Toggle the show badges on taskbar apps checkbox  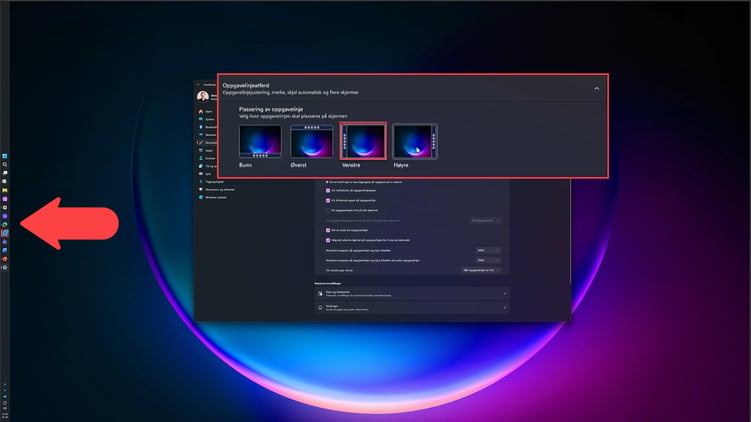[x=328, y=190]
